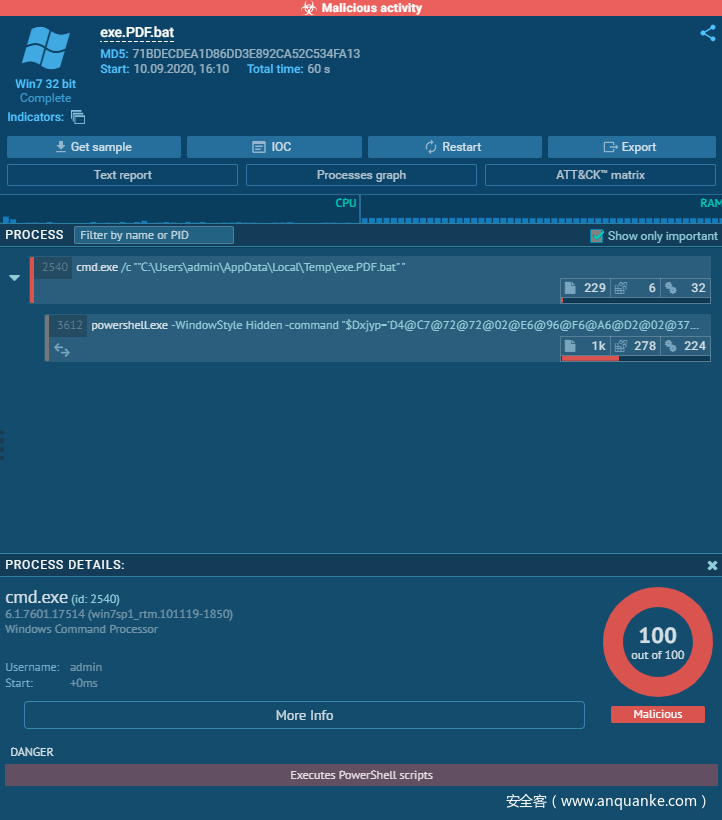This screenshot has width=722, height=820.
Task: Click the 100 out of 100 score ring
Action: (x=658, y=642)
